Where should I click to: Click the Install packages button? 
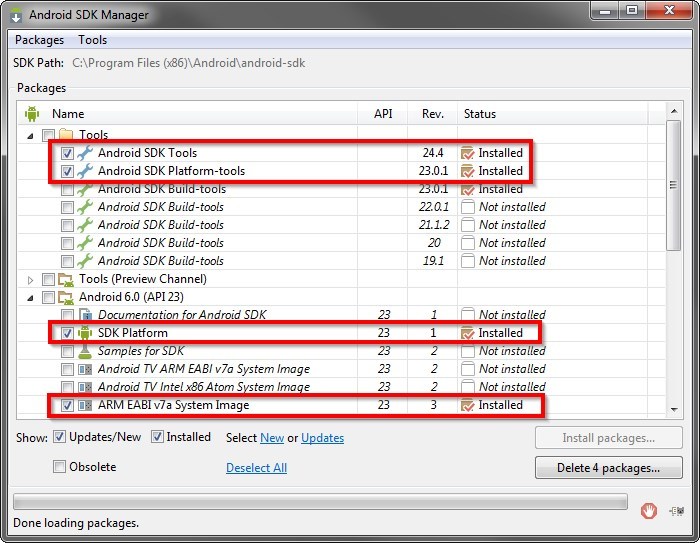(x=608, y=438)
